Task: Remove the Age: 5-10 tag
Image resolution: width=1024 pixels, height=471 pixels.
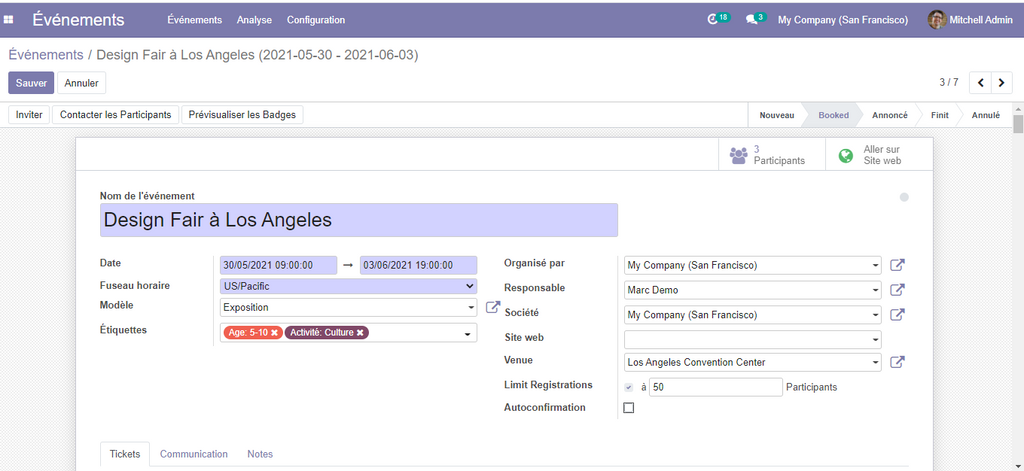Action: [274, 333]
